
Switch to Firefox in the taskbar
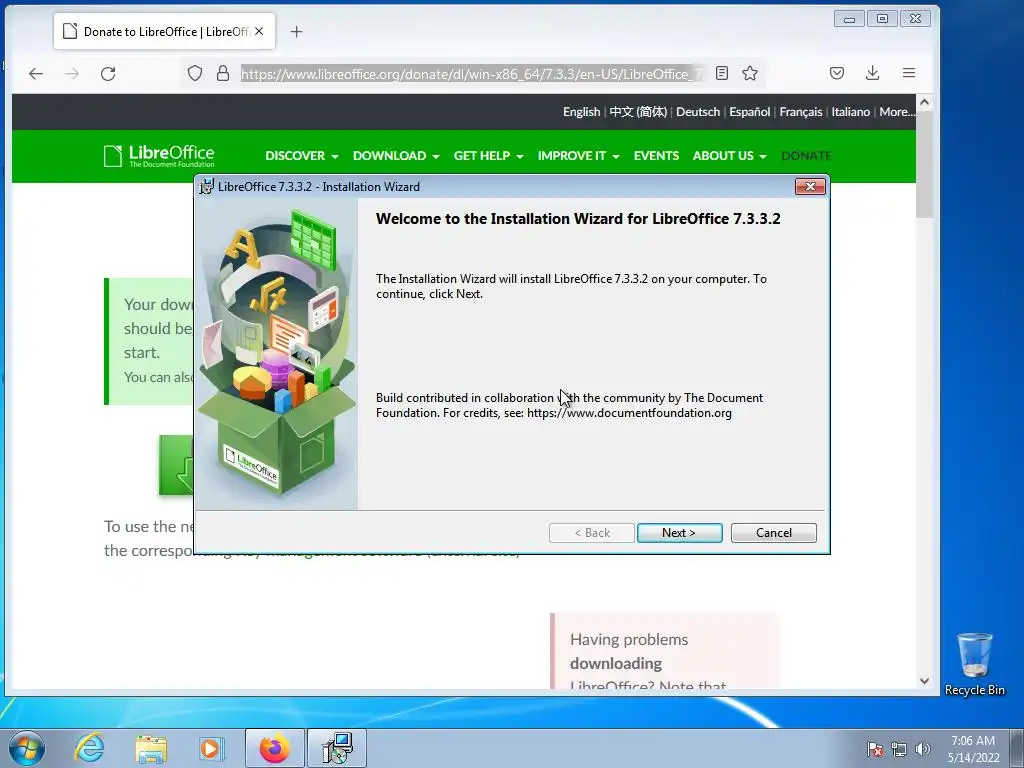pos(275,748)
